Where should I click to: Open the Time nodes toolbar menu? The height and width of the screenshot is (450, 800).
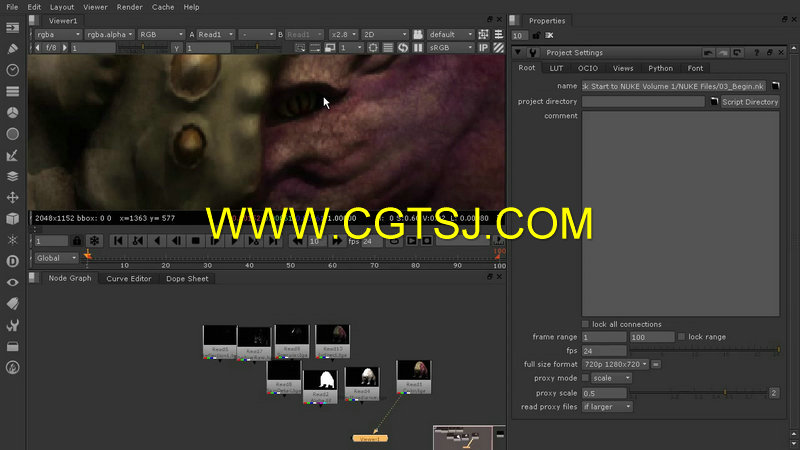pyautogui.click(x=12, y=70)
